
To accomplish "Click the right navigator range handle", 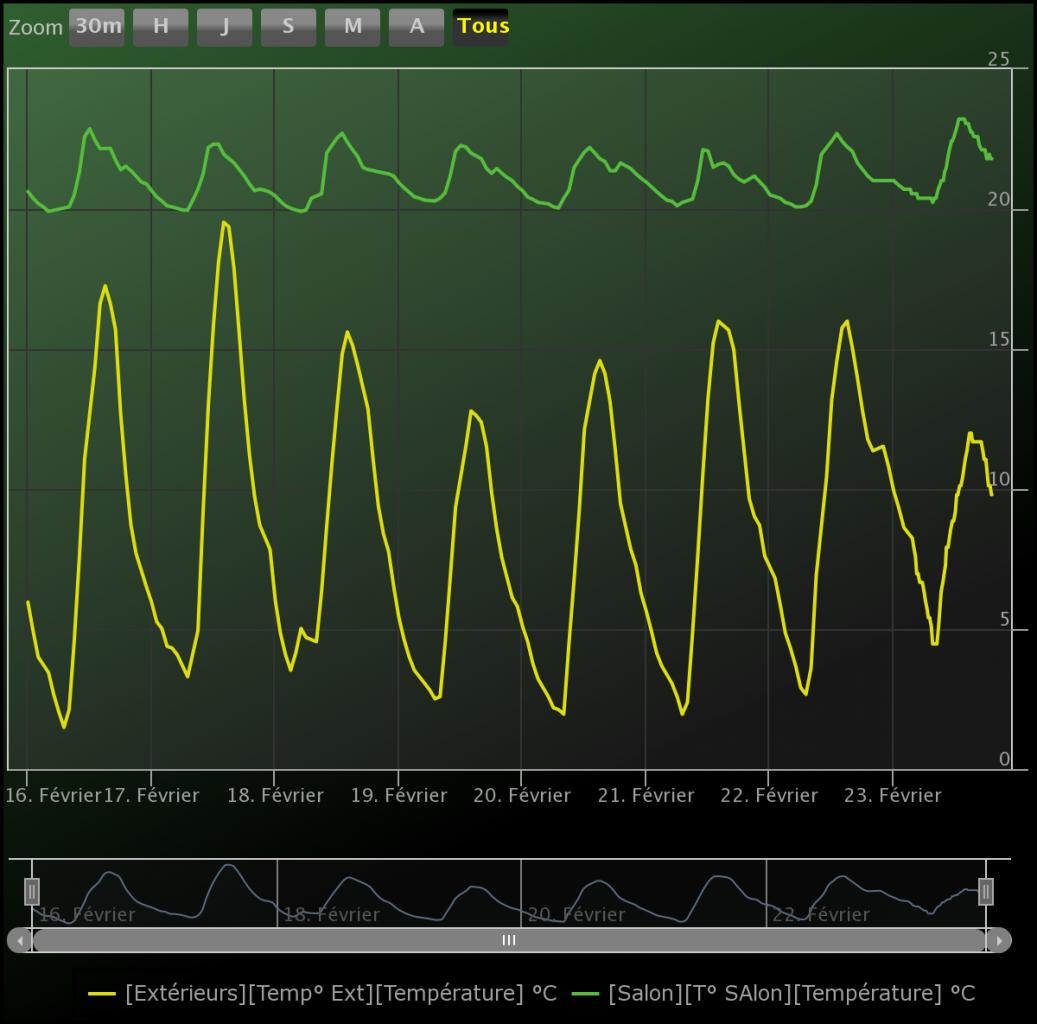I will (985, 891).
